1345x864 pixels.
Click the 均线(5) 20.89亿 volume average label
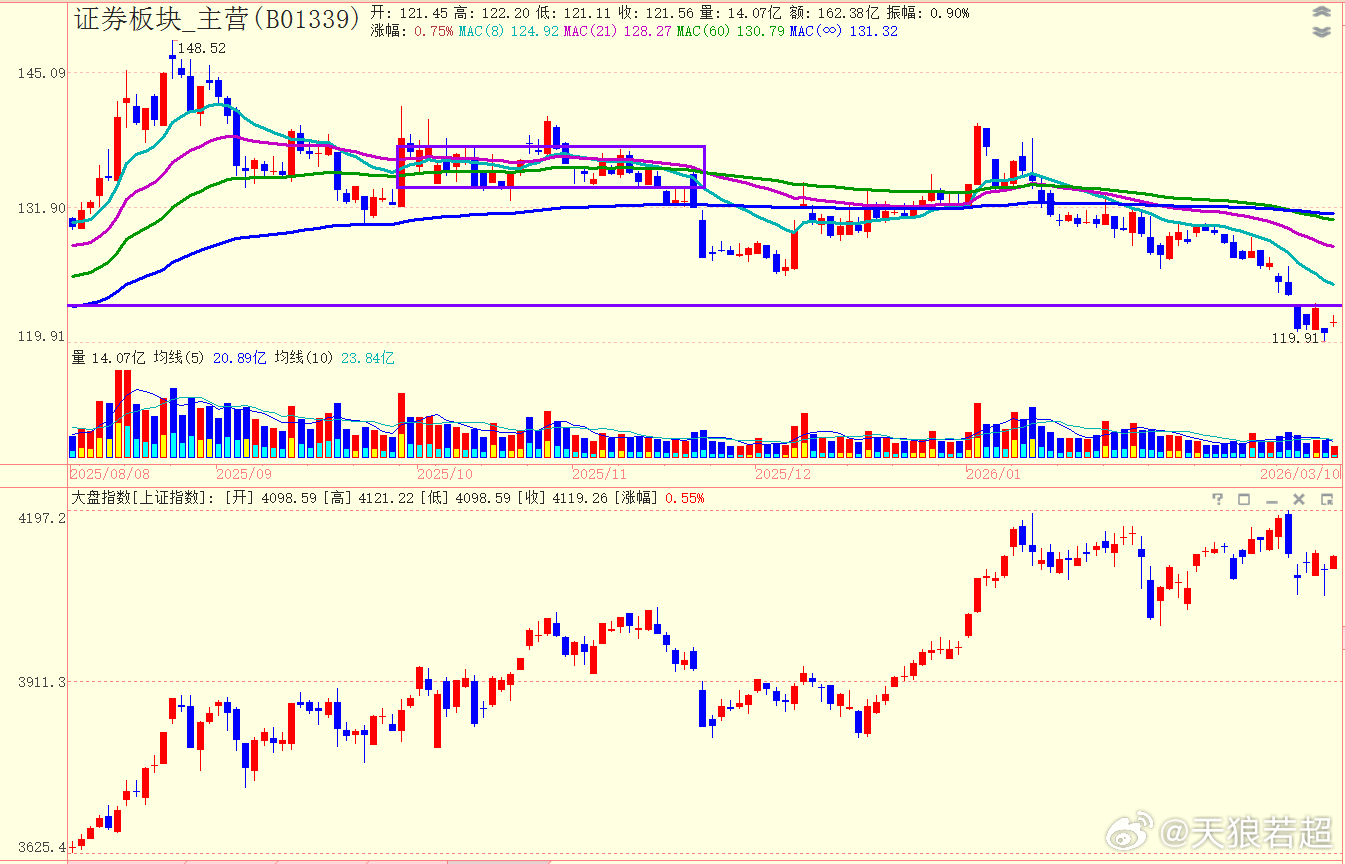[210, 357]
